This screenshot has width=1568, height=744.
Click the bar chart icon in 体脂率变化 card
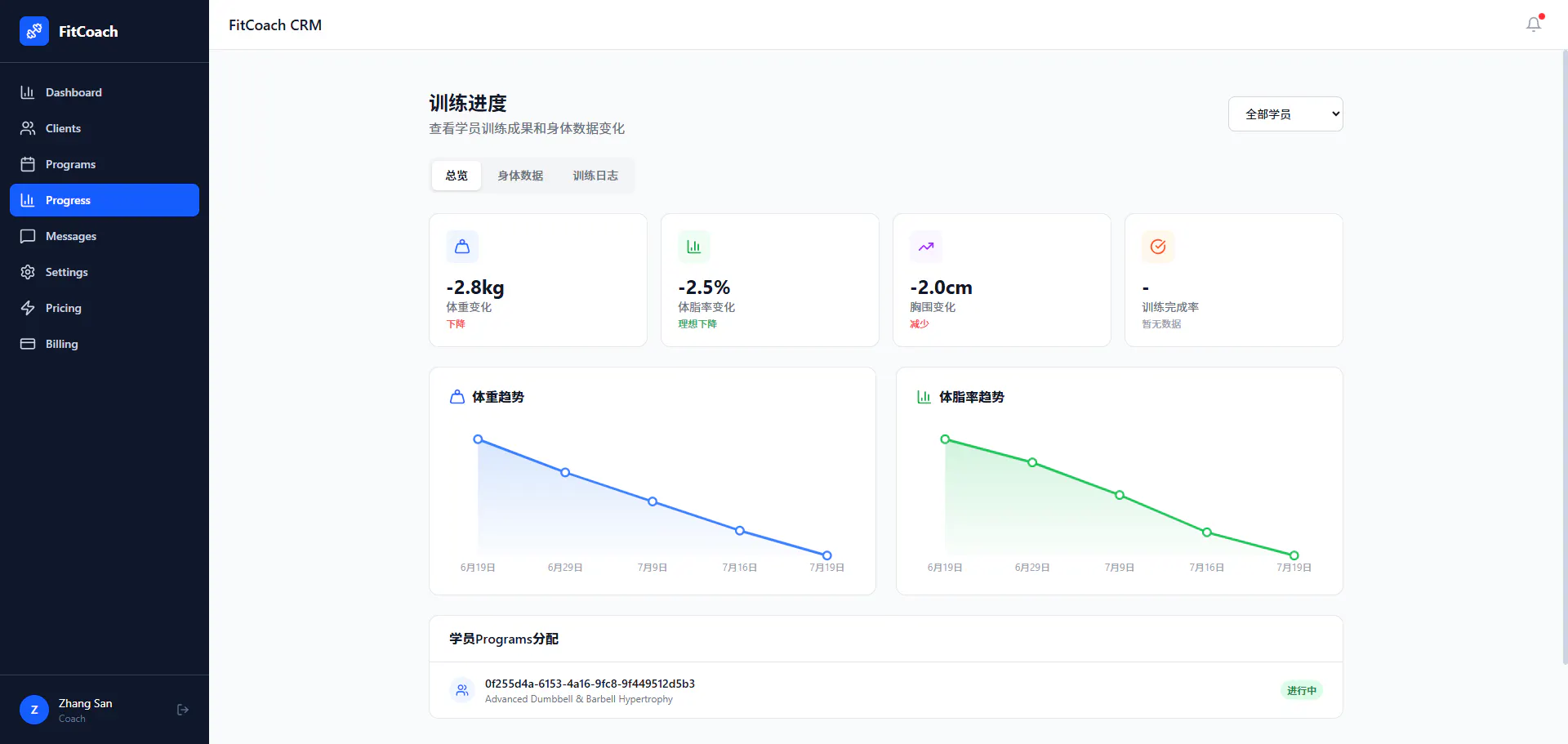(694, 247)
